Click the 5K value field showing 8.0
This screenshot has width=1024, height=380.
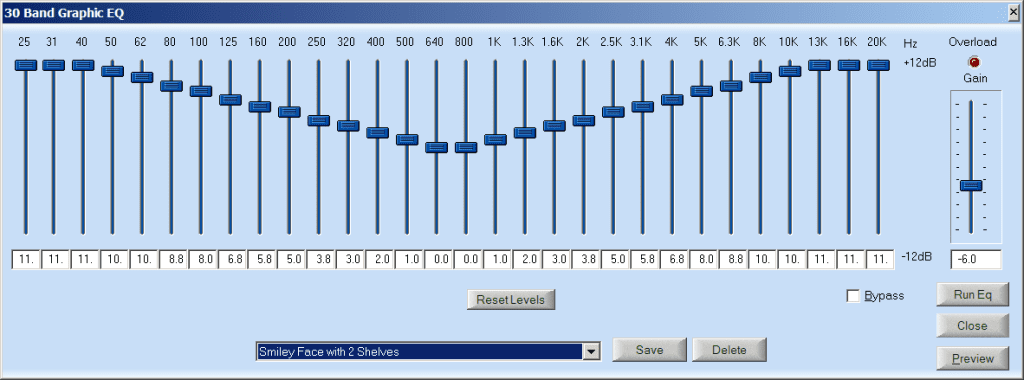click(x=703, y=259)
